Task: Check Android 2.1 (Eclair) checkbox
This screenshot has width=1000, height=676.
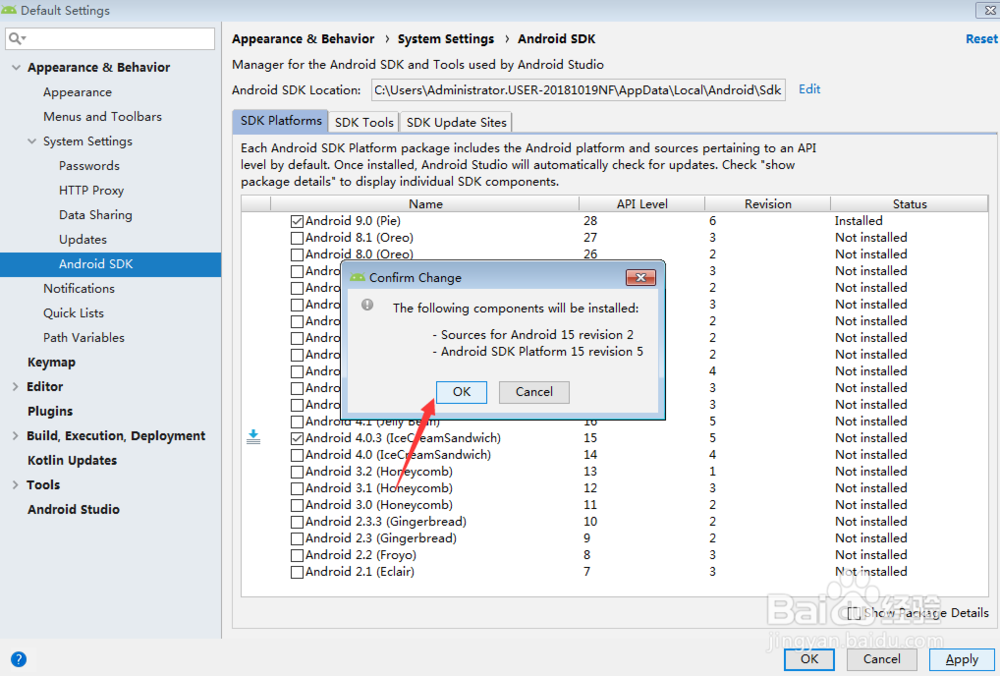Action: click(297, 572)
